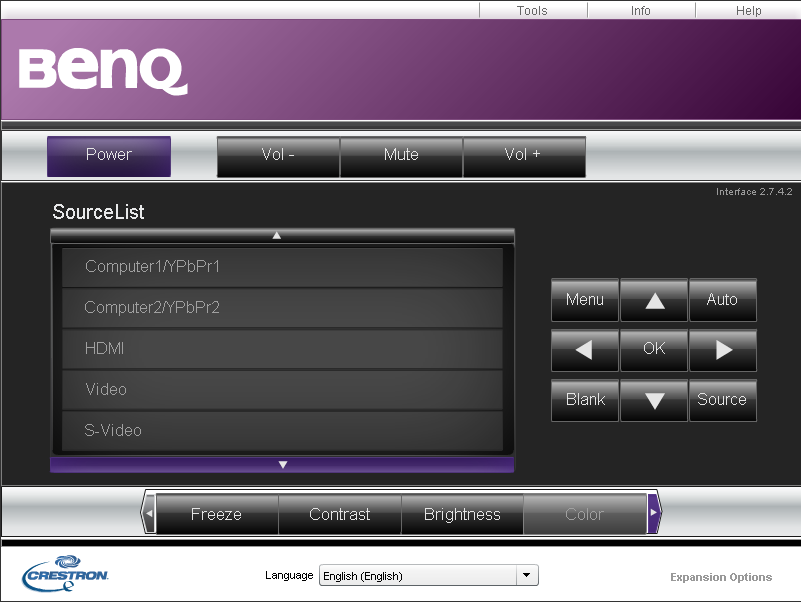
Task: Click the left arrow navigation button
Action: (585, 350)
